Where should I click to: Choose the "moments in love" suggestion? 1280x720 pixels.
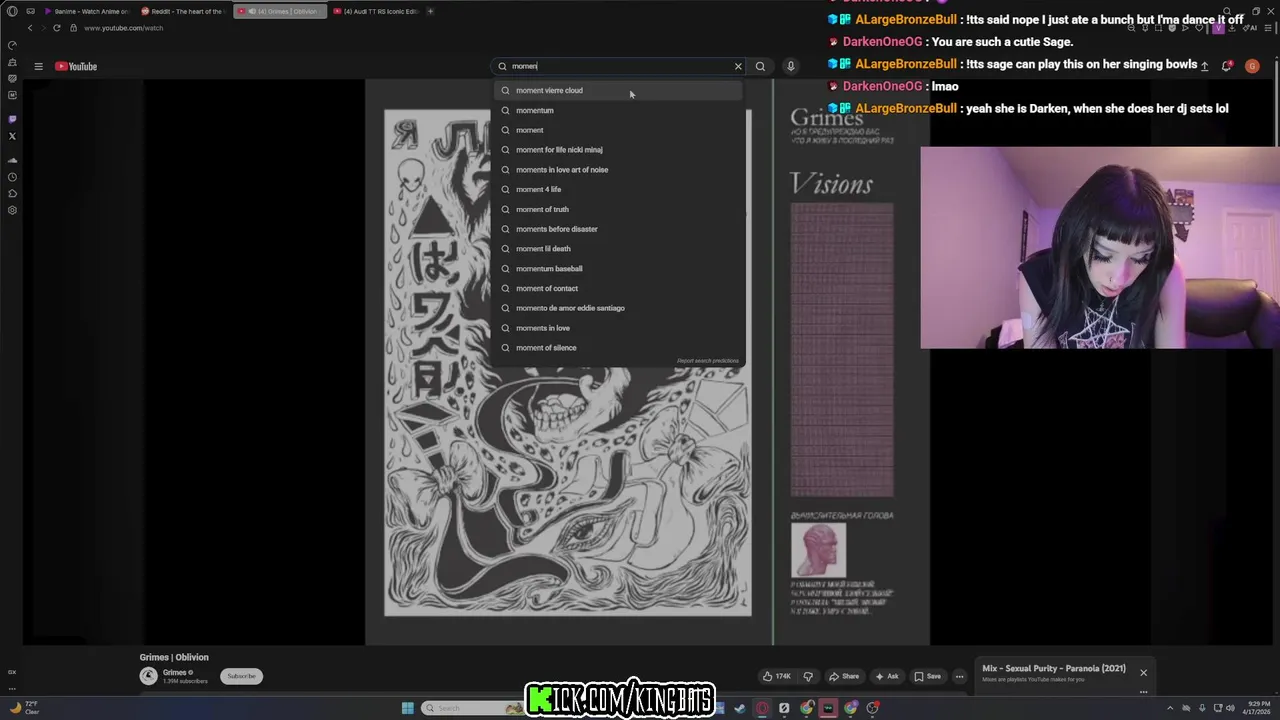pos(618,328)
